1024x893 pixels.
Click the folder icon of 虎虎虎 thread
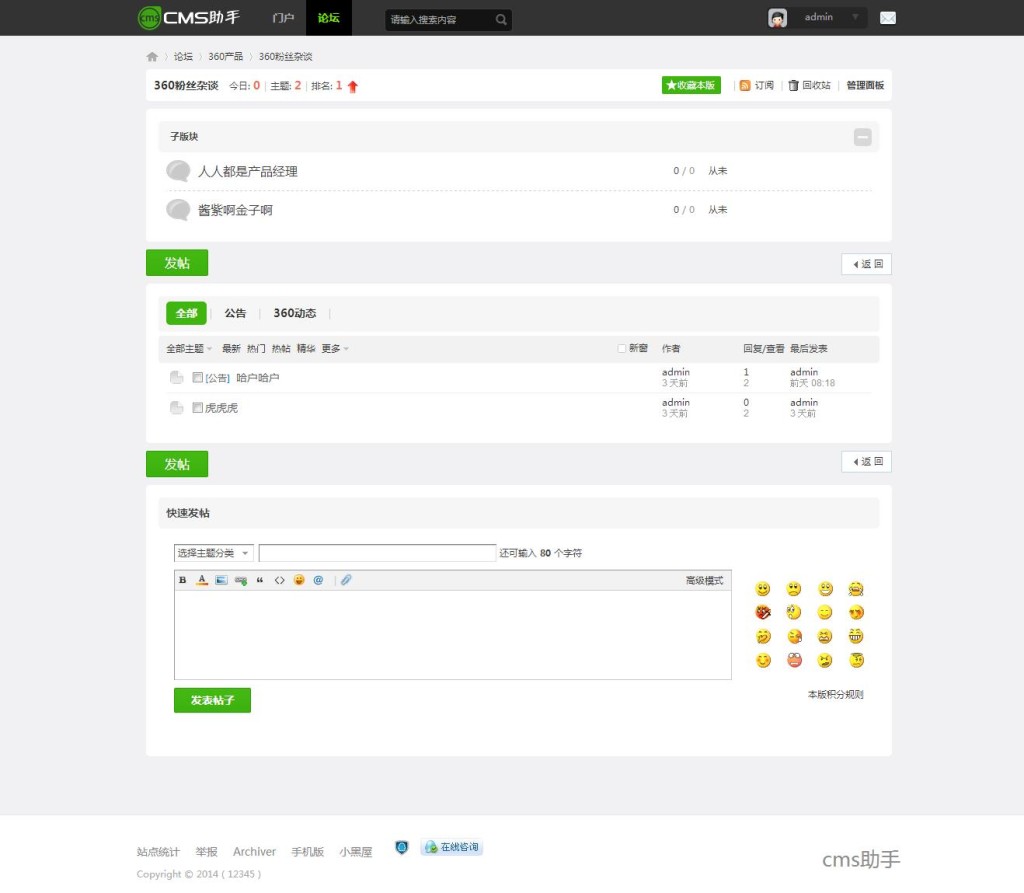pyautogui.click(x=176, y=408)
